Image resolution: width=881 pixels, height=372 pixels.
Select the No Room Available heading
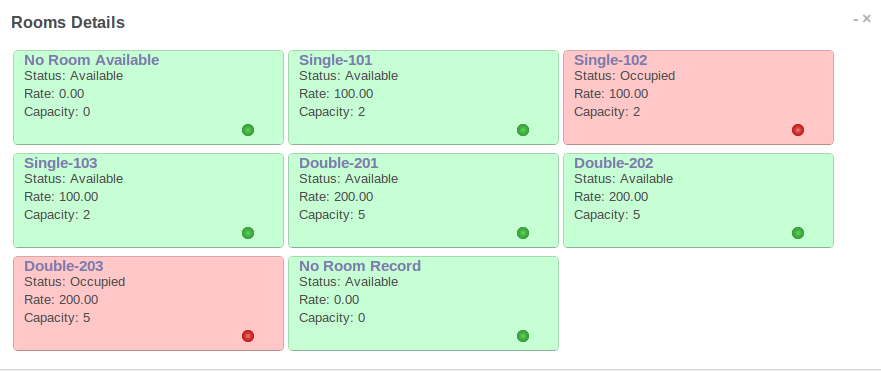point(92,60)
